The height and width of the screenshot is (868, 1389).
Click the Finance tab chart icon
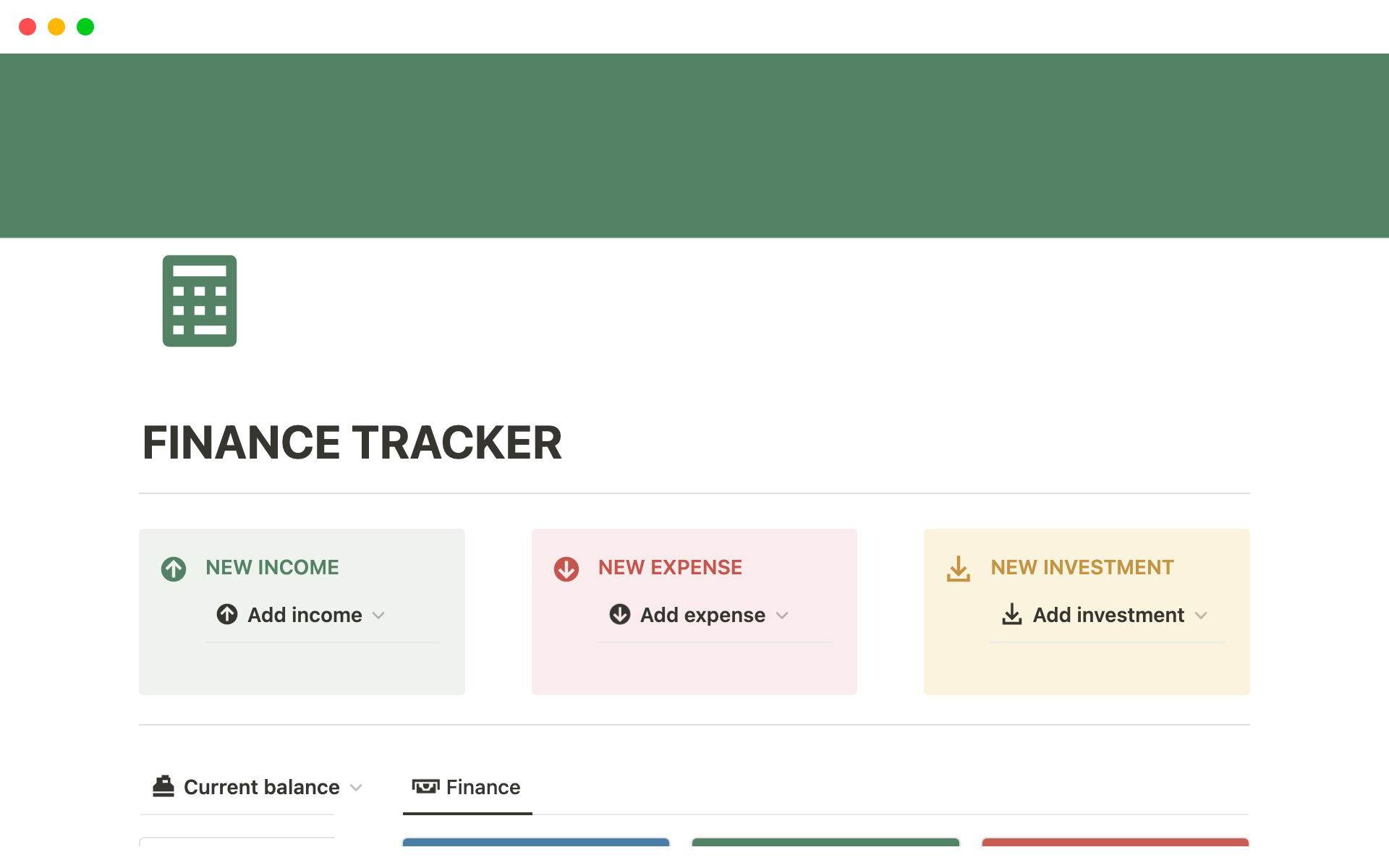tap(425, 787)
